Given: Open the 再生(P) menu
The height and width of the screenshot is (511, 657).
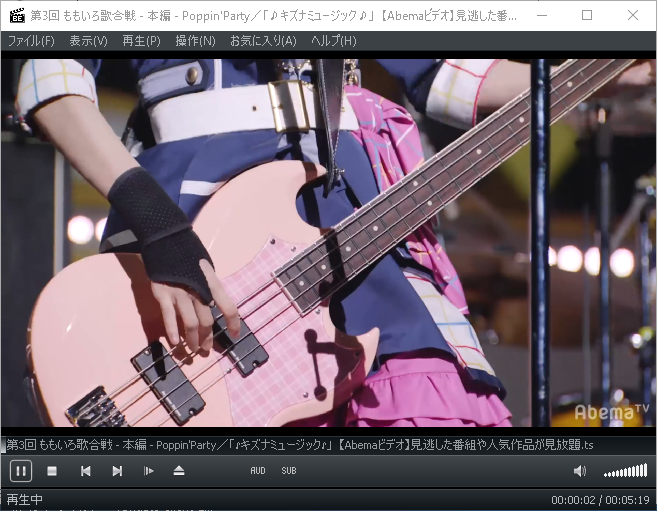Looking at the screenshot, I should tap(141, 41).
